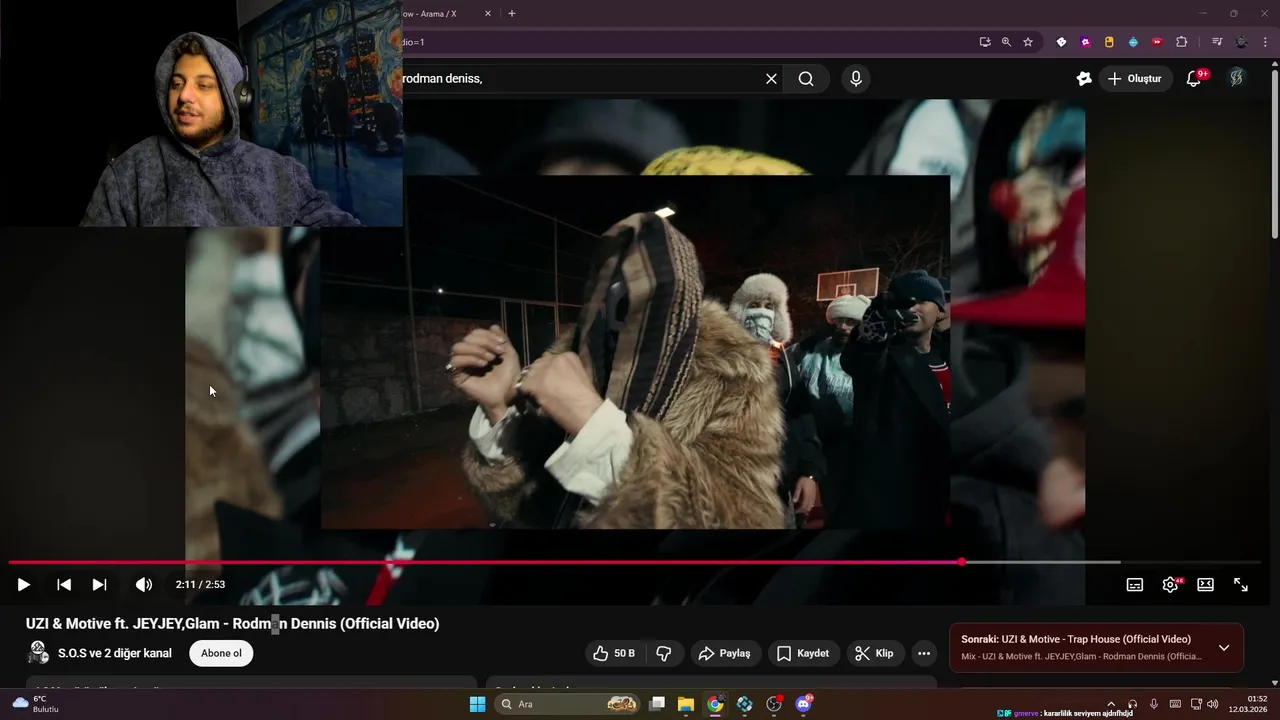Open more actions three-dot menu
The image size is (1280, 720).
924,653
